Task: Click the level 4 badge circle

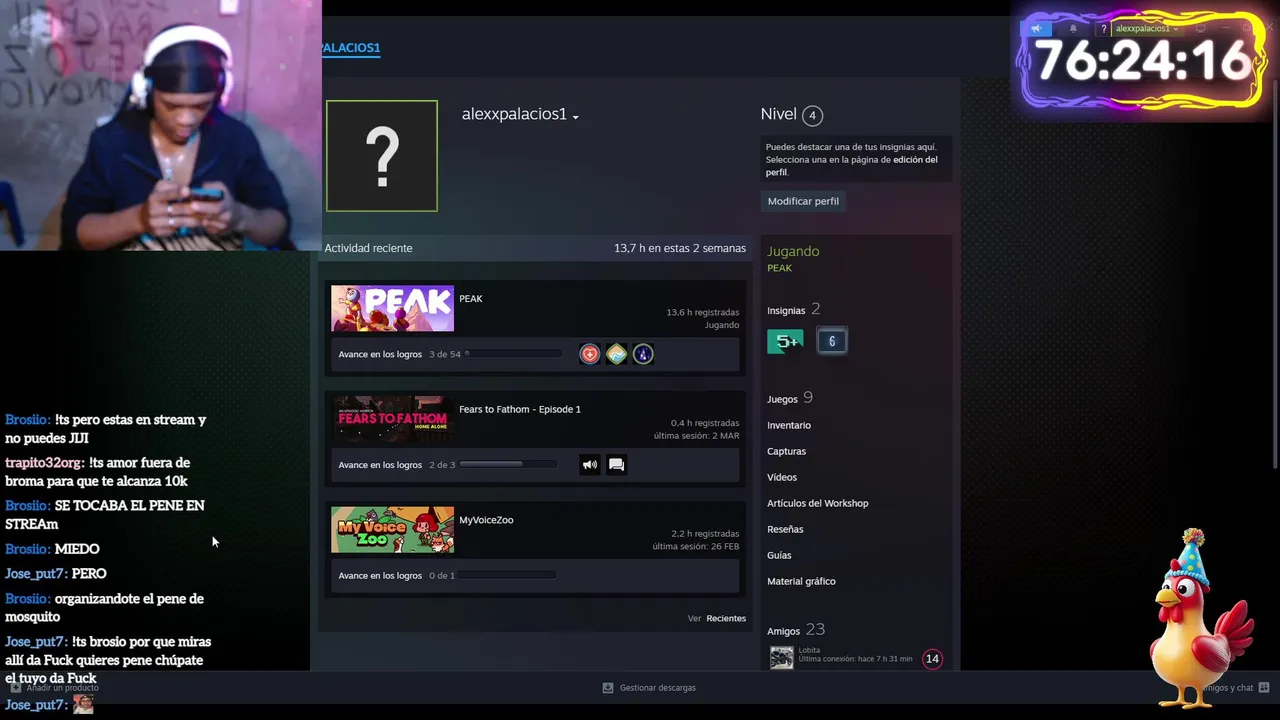Action: coord(812,115)
